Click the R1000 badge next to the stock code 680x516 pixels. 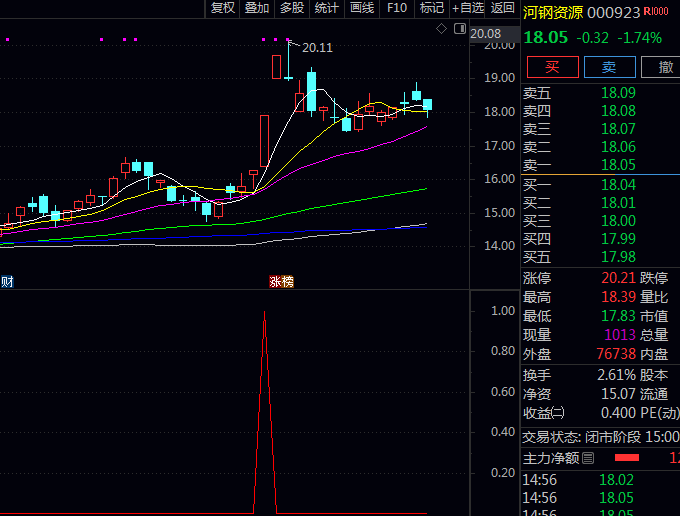point(657,12)
